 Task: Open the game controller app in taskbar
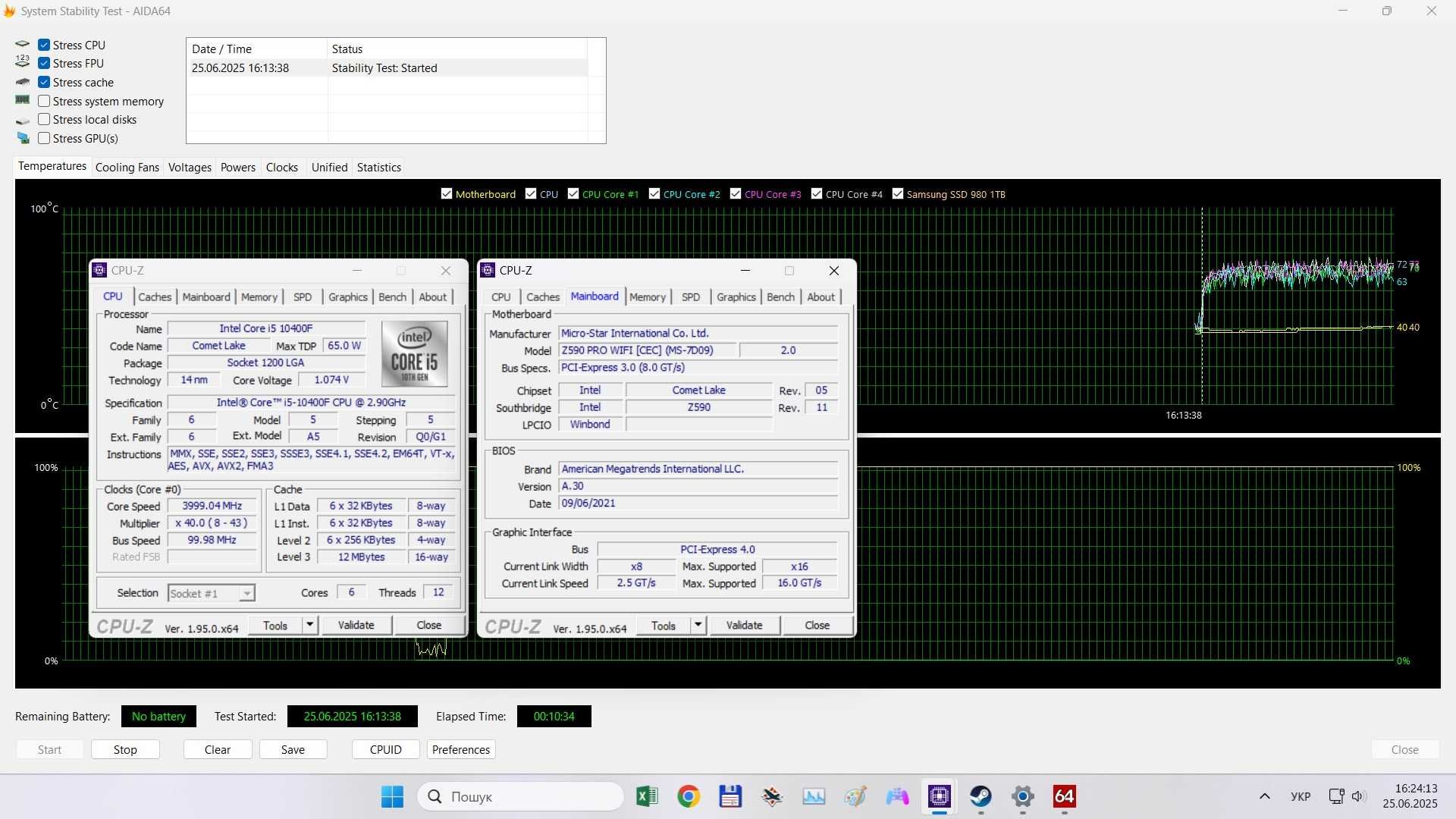pyautogui.click(x=897, y=796)
